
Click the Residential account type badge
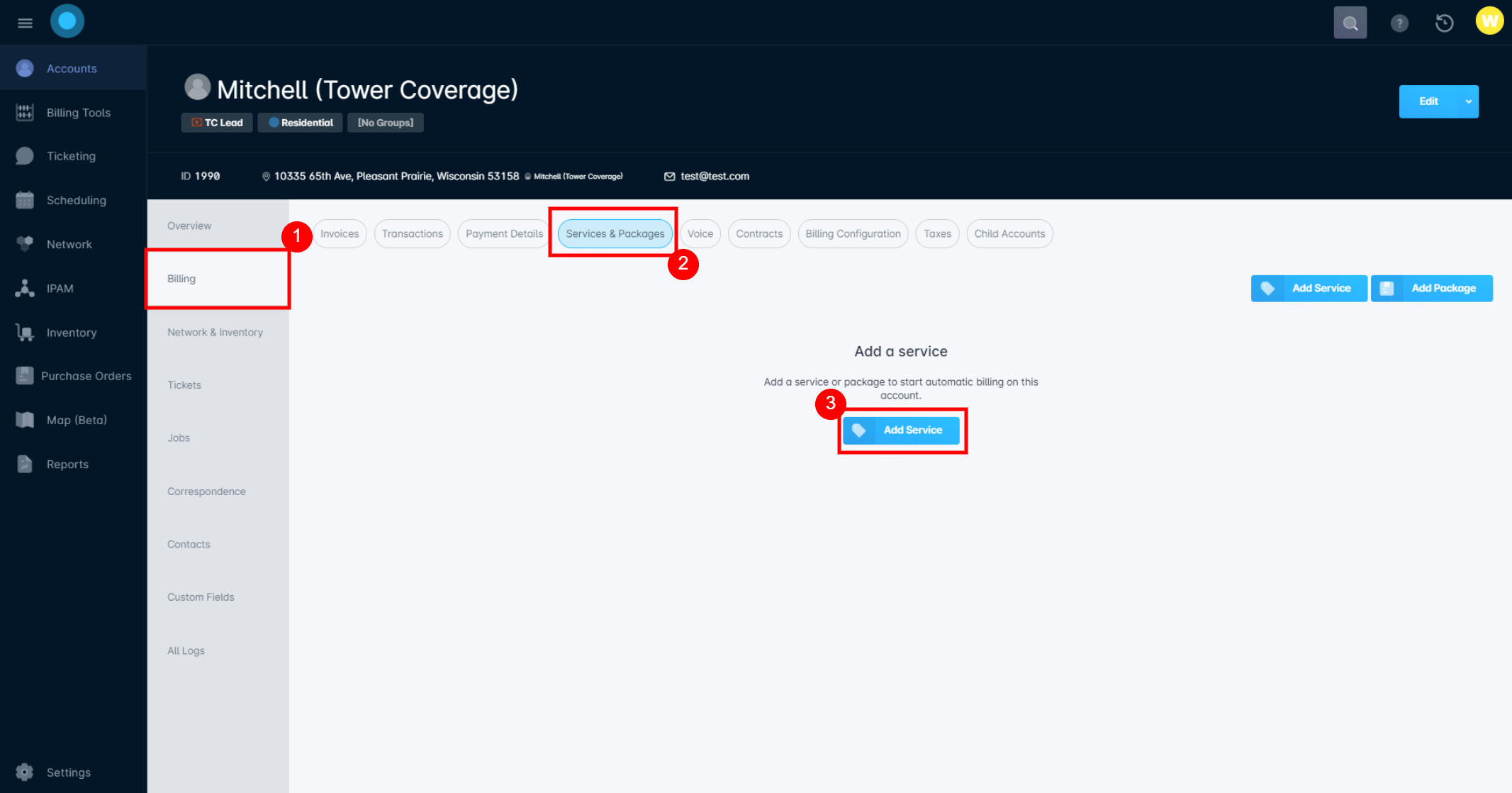[301, 123]
